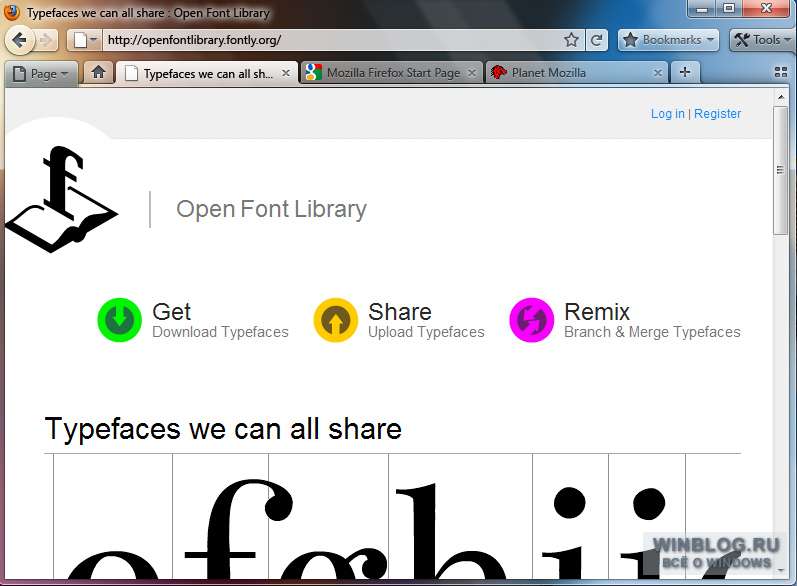Open the Bookmarks dropdown menu

tap(668, 40)
